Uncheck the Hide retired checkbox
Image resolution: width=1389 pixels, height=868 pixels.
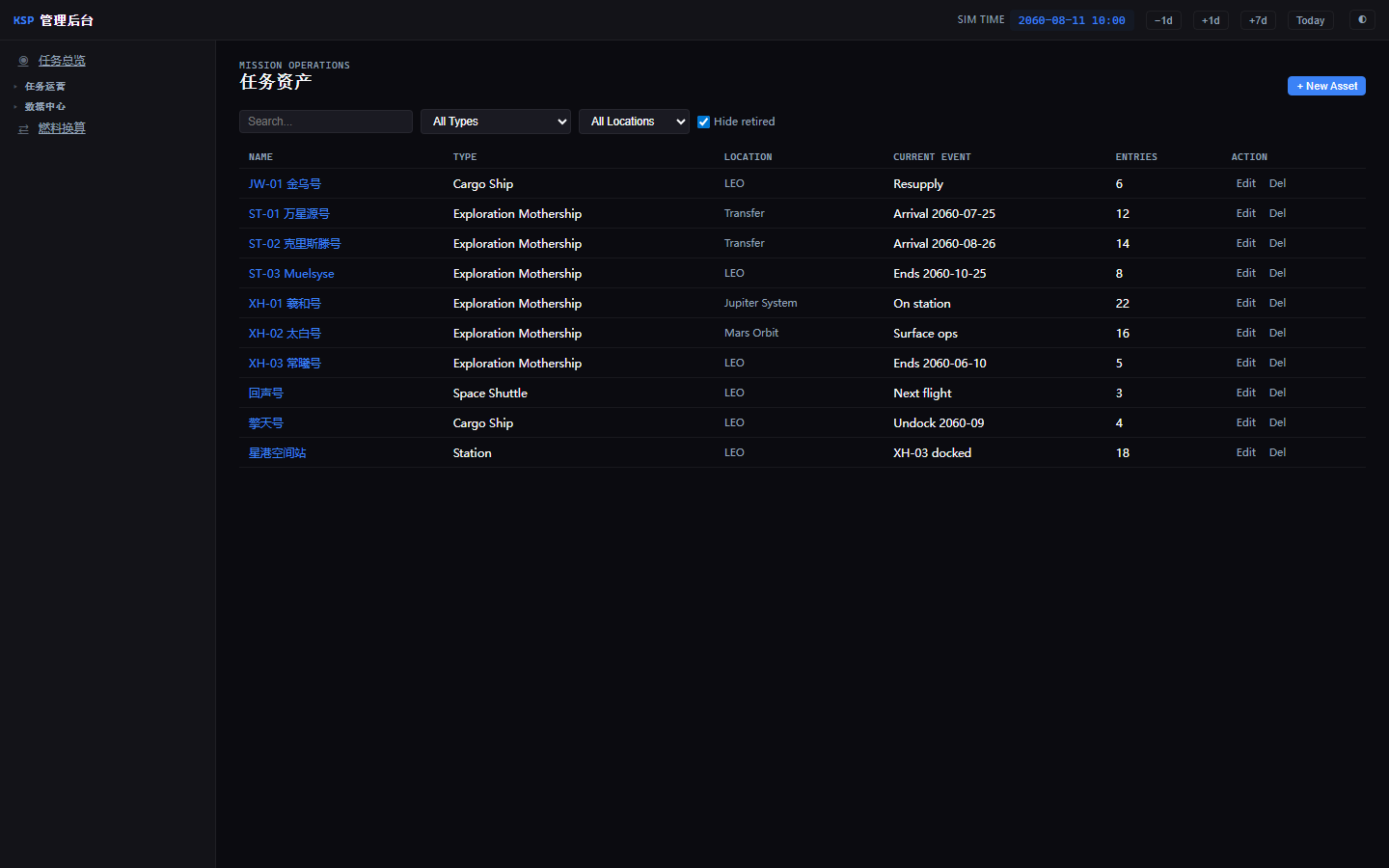pyautogui.click(x=703, y=122)
